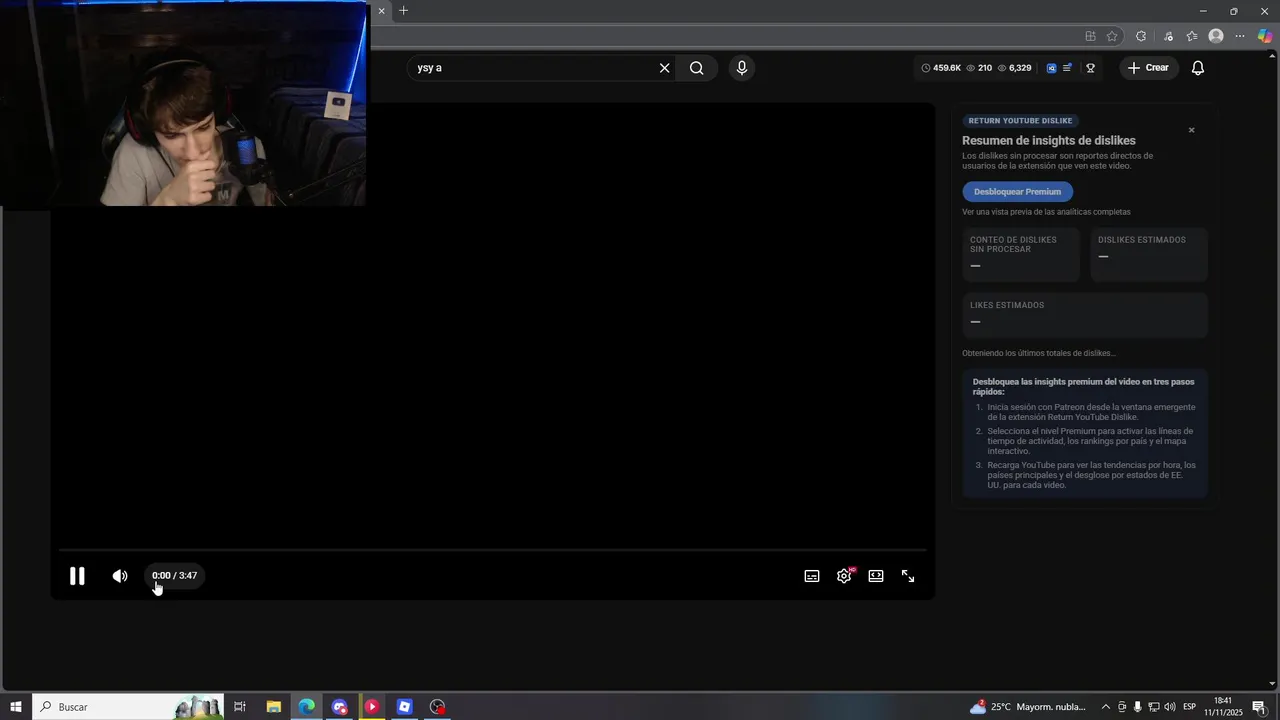The height and width of the screenshot is (720, 1280).
Task: Click the Likes estimados card
Action: [x=1084, y=314]
